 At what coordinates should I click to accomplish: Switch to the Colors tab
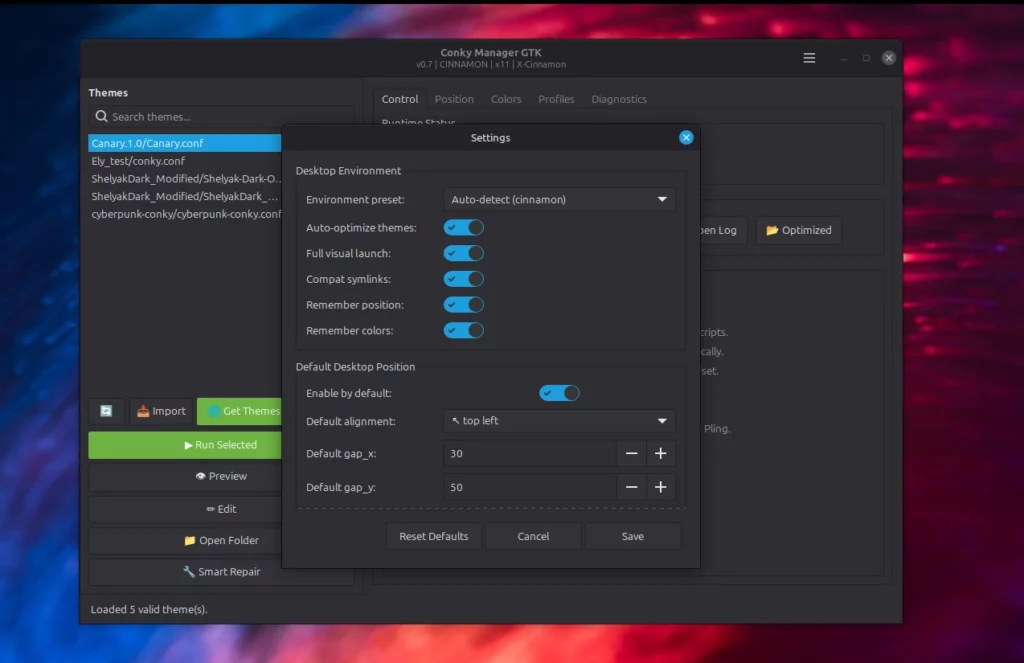tap(506, 99)
